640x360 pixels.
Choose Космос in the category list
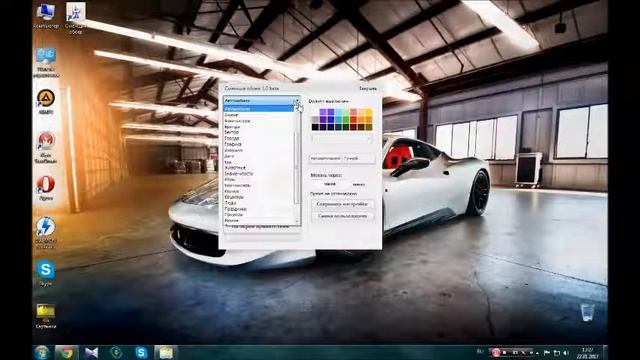[x=258, y=191]
